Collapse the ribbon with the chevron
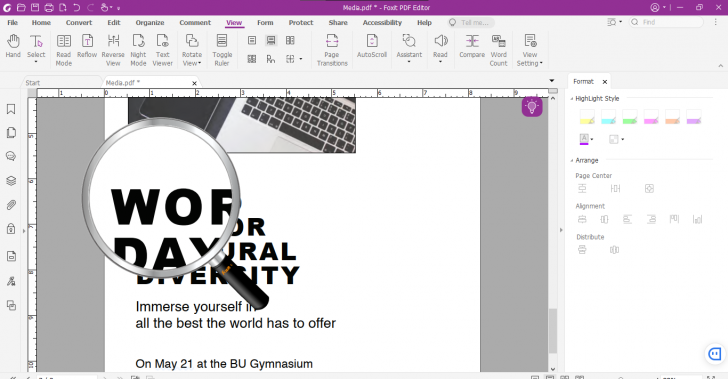Viewport: 728px width, 379px height. 721,66
